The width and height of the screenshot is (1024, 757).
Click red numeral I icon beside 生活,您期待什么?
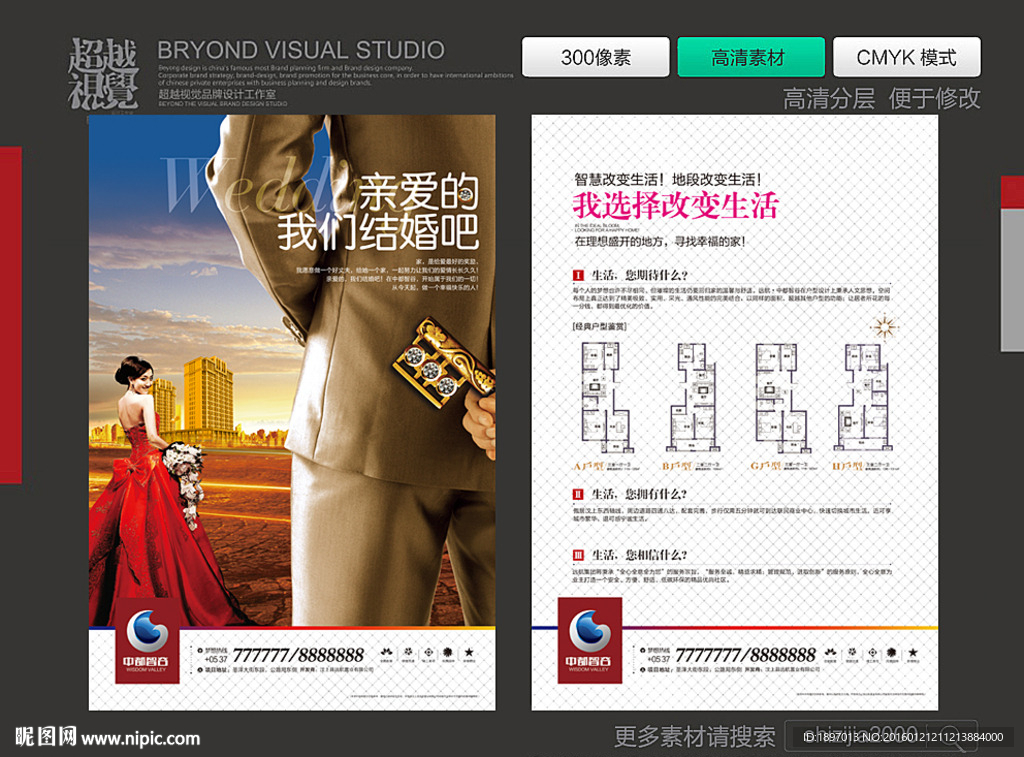click(x=578, y=275)
